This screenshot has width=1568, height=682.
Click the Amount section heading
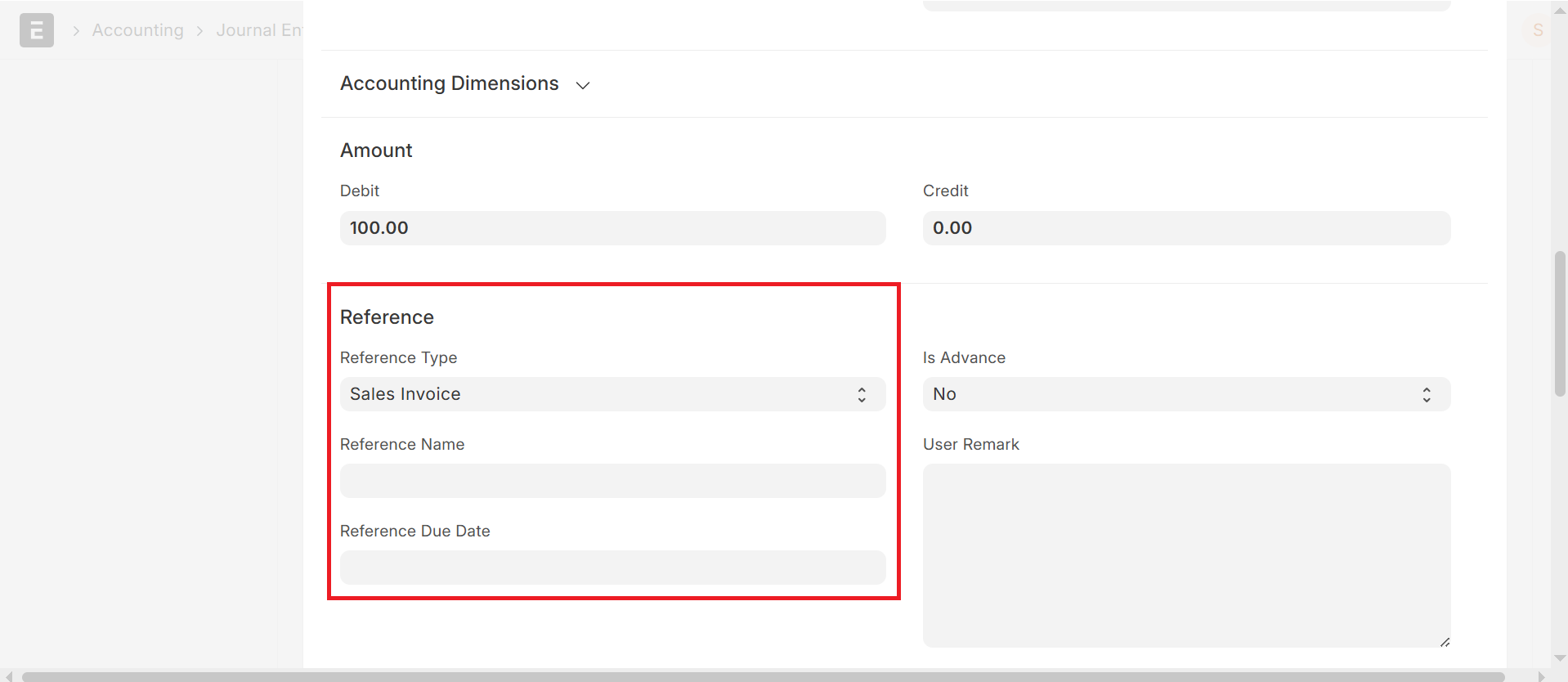(376, 150)
